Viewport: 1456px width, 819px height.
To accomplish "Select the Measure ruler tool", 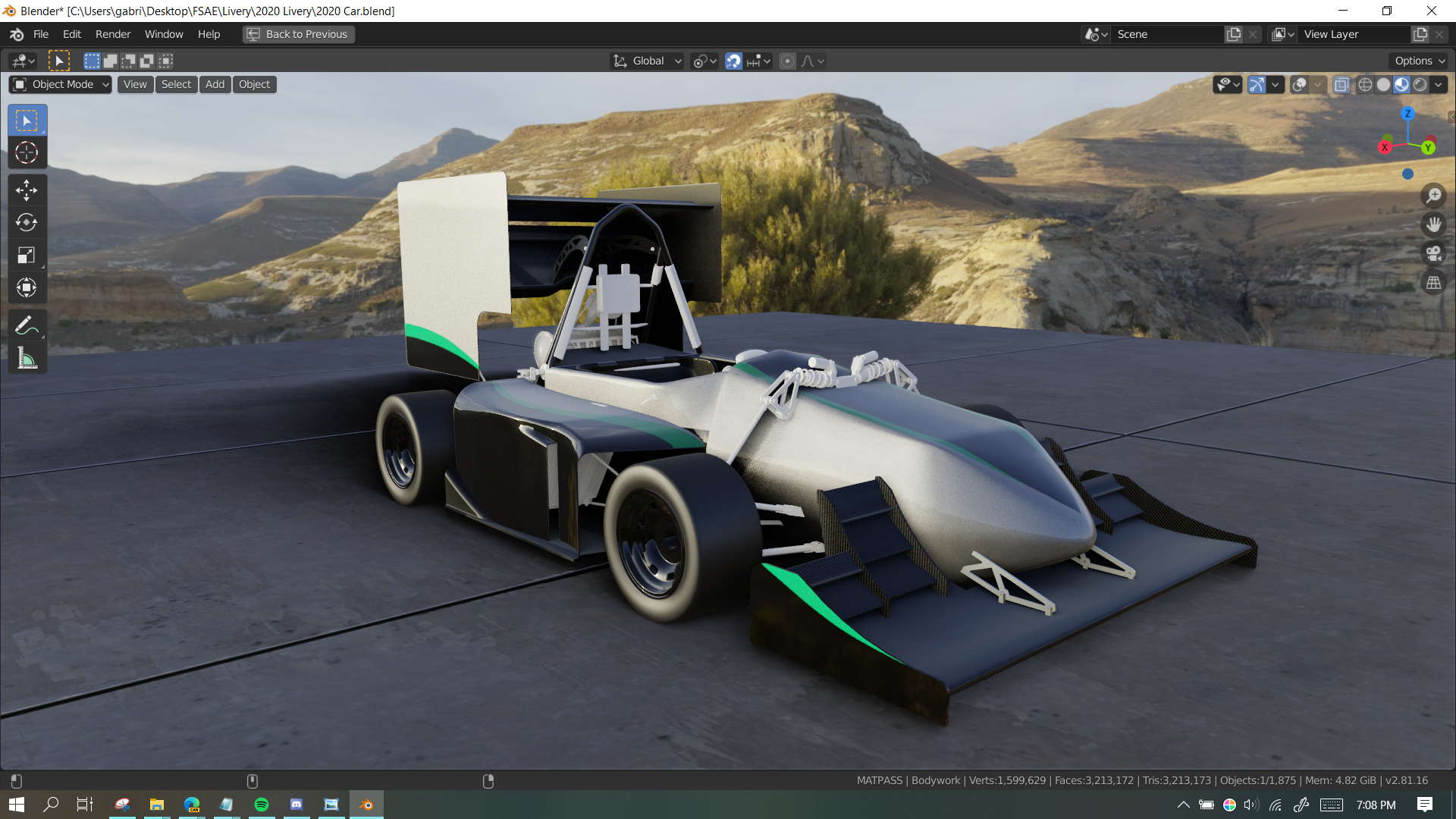I will coord(27,358).
